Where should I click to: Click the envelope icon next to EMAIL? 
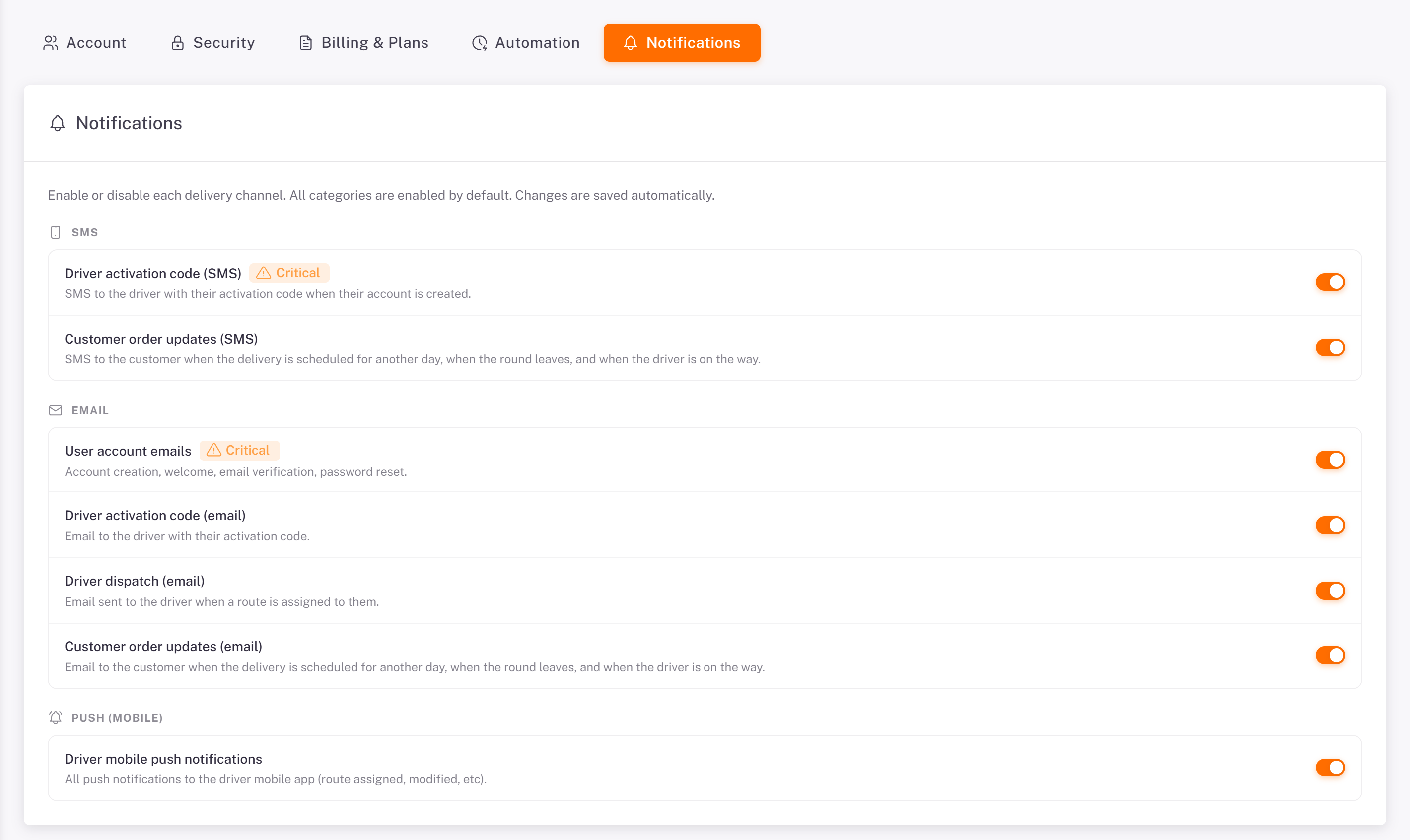(x=56, y=411)
